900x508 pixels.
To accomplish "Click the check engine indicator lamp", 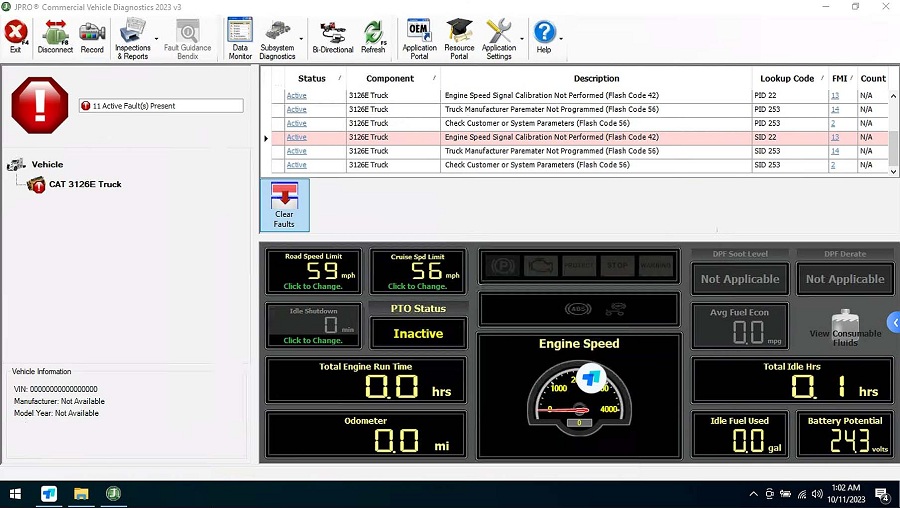I will [541, 266].
